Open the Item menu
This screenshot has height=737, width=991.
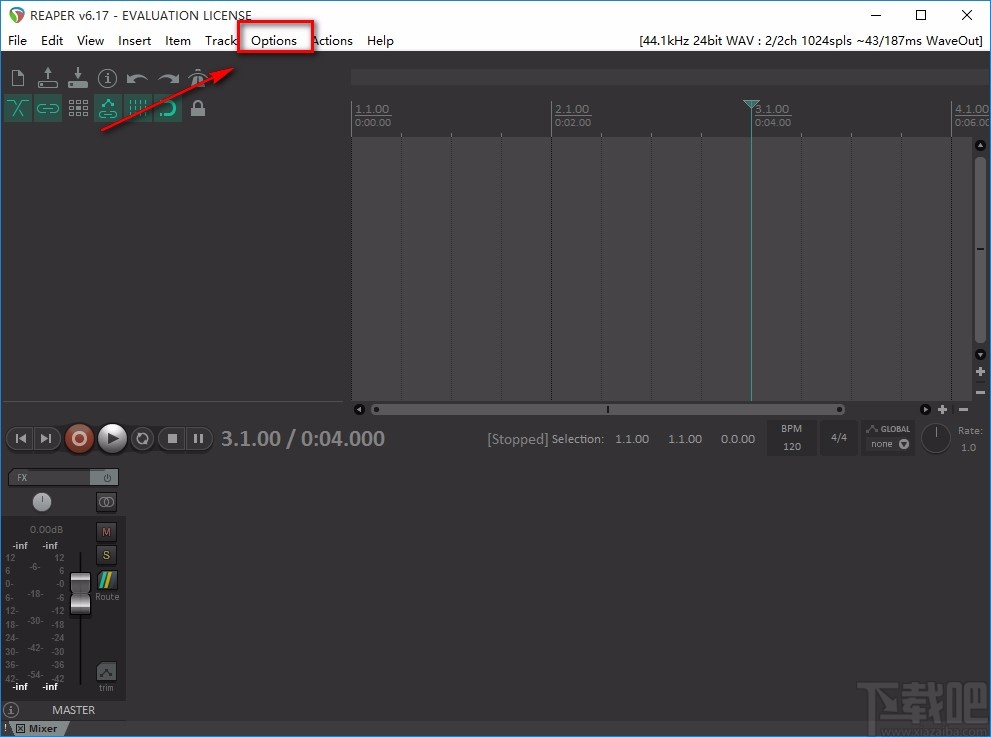point(178,40)
